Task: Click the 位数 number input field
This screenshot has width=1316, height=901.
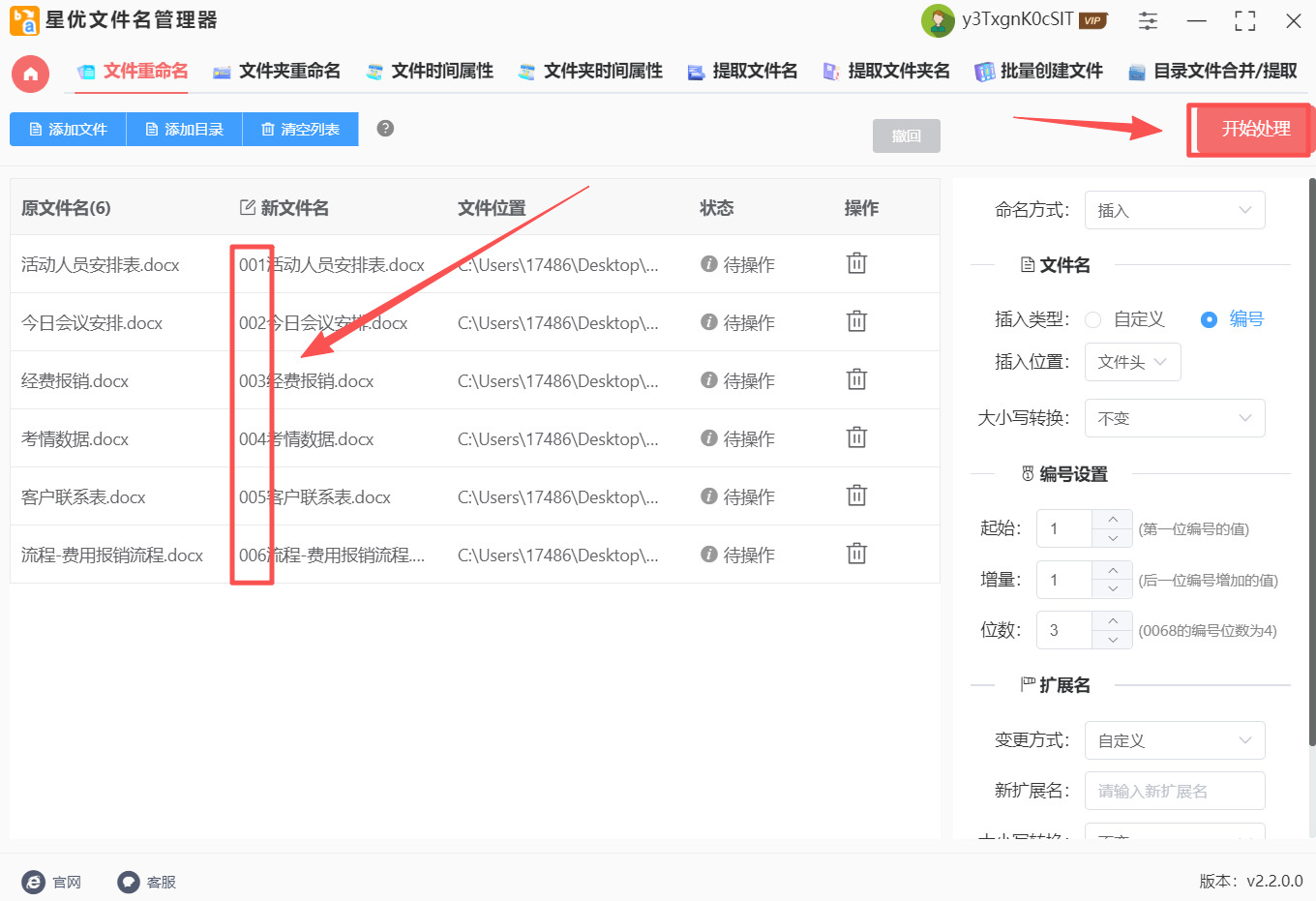Action: (1064, 630)
